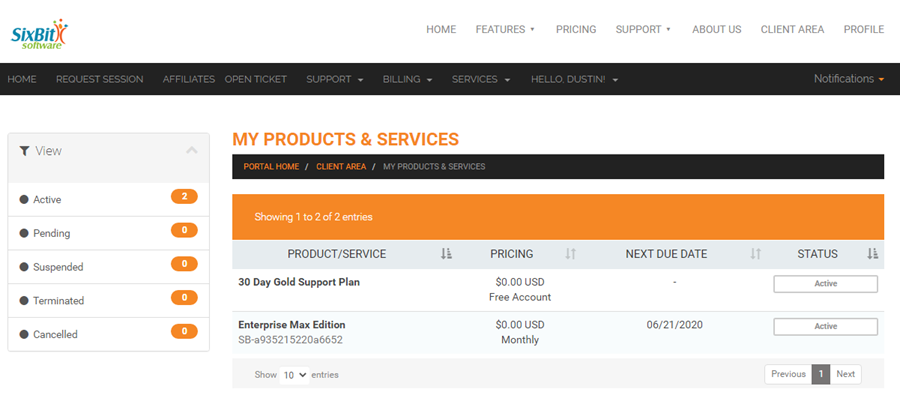Expand Support menu in the dark bar

pyautogui.click(x=335, y=79)
